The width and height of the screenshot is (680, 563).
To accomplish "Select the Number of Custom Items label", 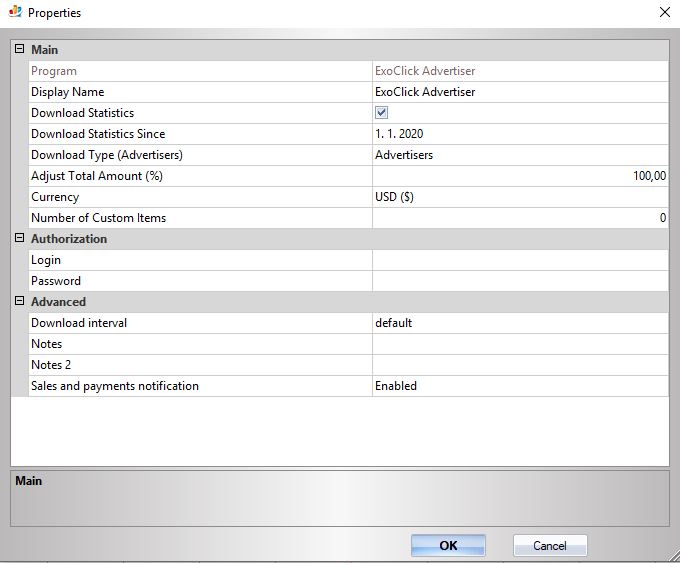I will (98, 218).
